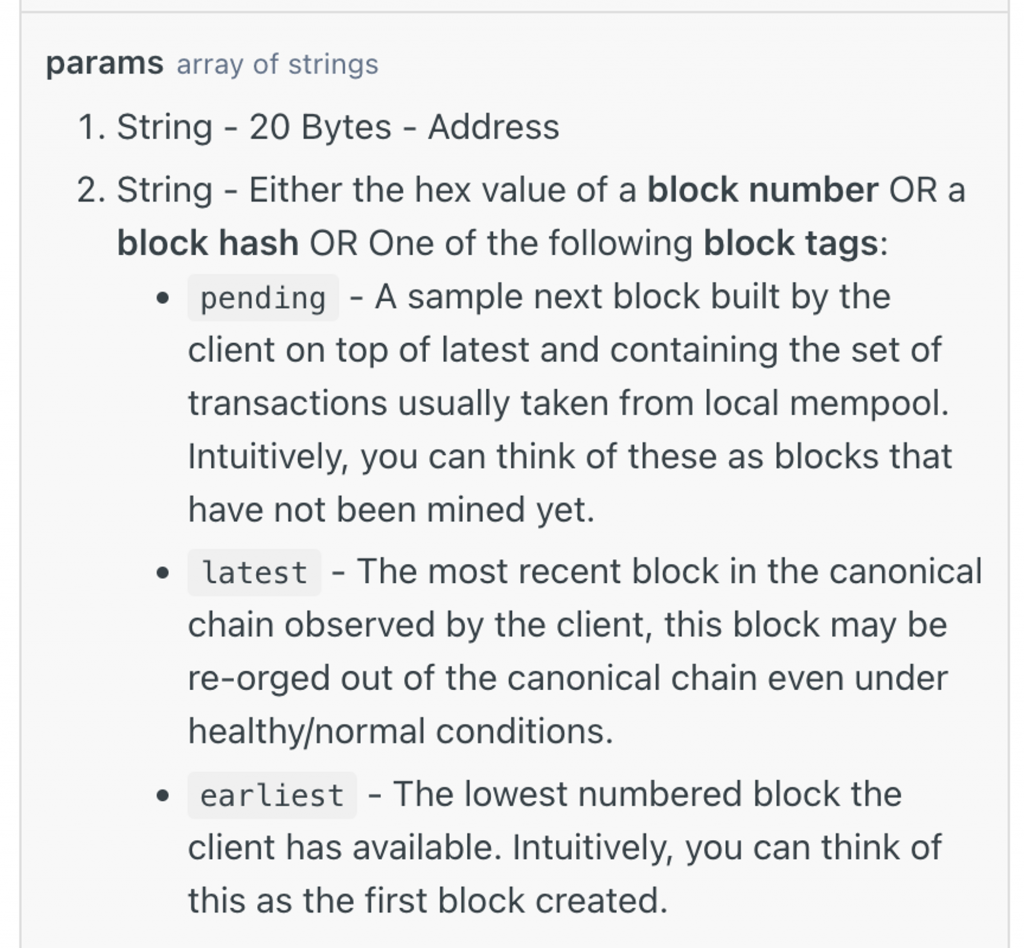1024x948 pixels.
Task: Click the bold 'block hash' text
Action: (208, 243)
